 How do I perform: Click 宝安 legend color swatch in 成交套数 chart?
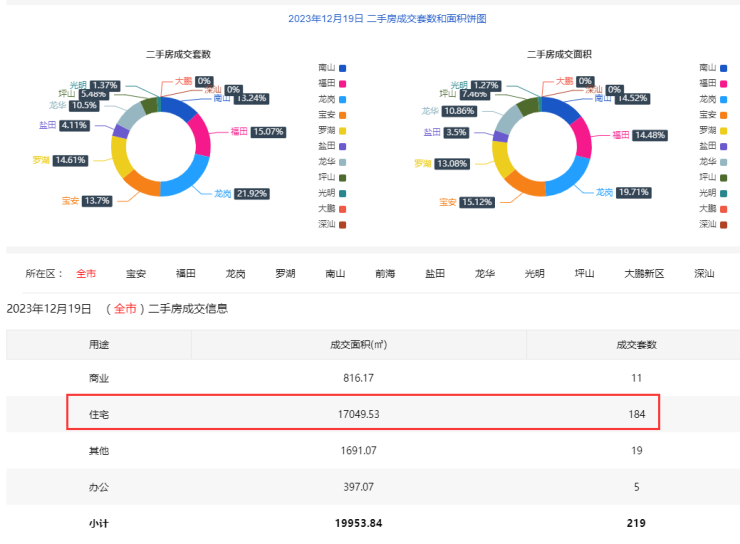pos(342,115)
